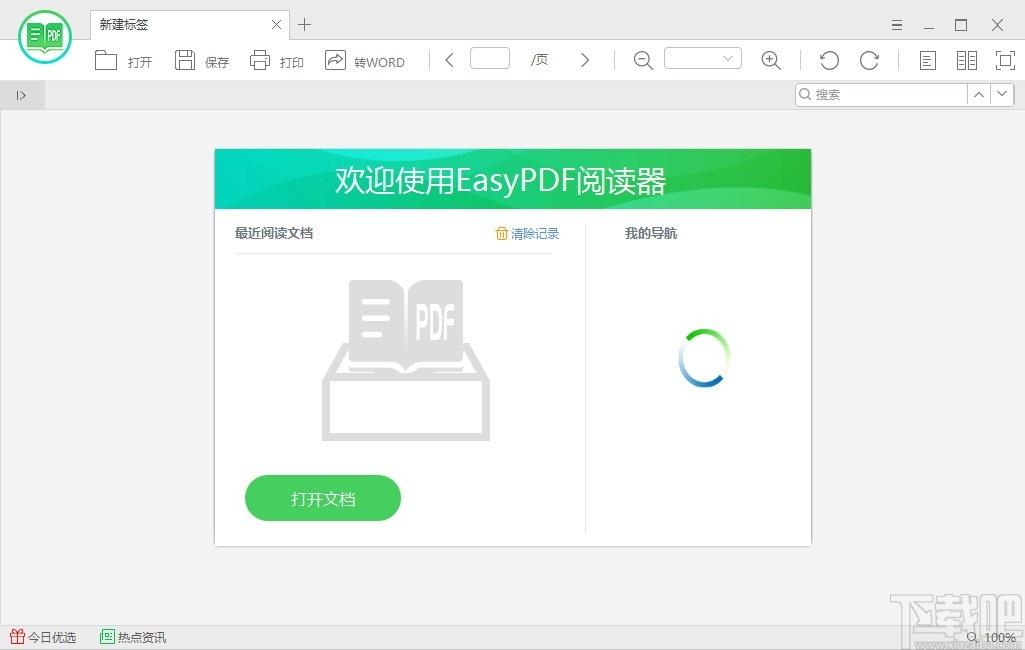The image size is (1025, 650).
Task: Maximize the EasyPDF window
Action: [x=961, y=25]
